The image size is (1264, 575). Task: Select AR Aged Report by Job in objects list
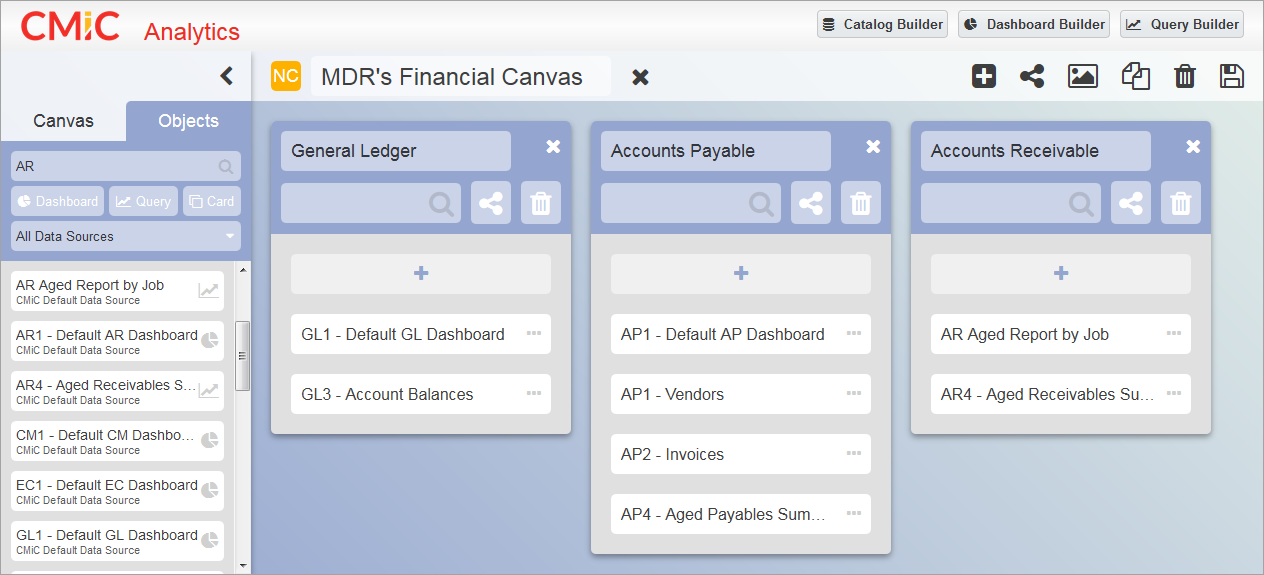pyautogui.click(x=118, y=291)
